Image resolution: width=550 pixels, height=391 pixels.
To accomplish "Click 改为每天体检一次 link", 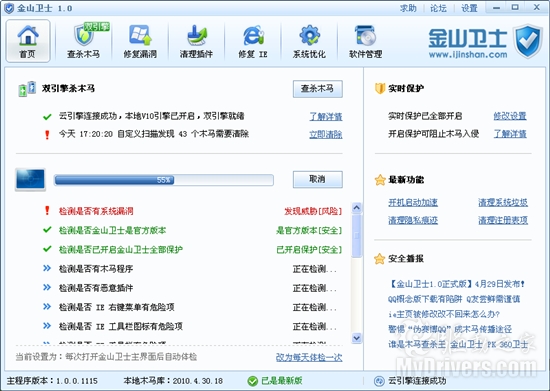I will point(309,357).
